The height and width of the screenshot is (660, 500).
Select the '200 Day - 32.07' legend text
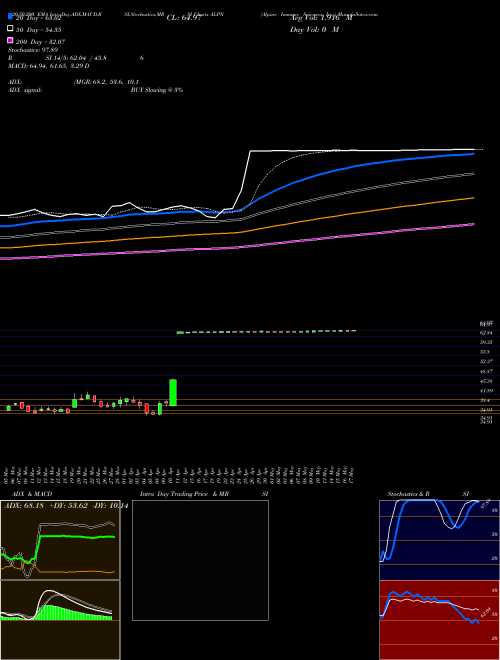[40, 42]
